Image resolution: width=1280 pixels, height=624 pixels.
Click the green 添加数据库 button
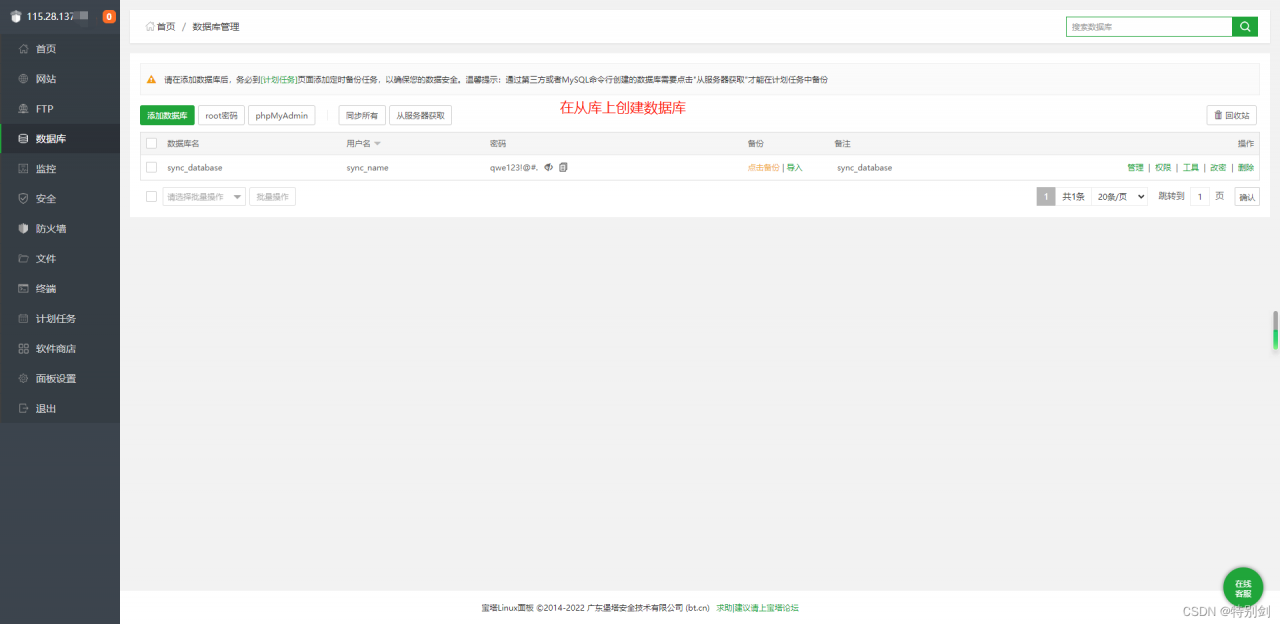(x=167, y=116)
